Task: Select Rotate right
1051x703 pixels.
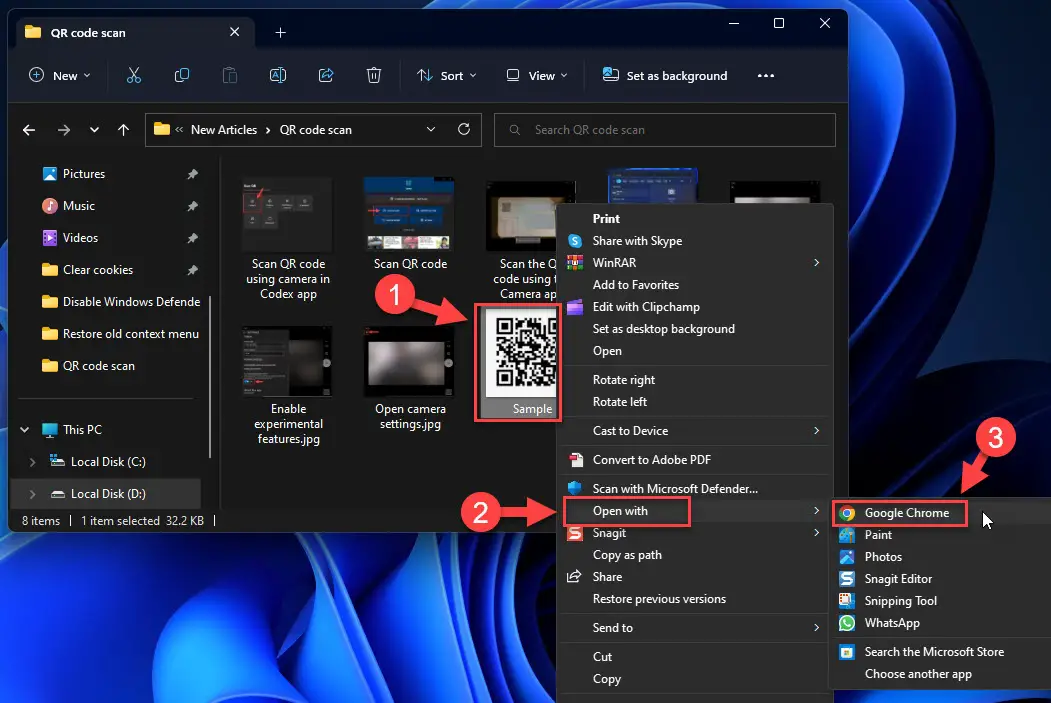Action: click(694, 380)
